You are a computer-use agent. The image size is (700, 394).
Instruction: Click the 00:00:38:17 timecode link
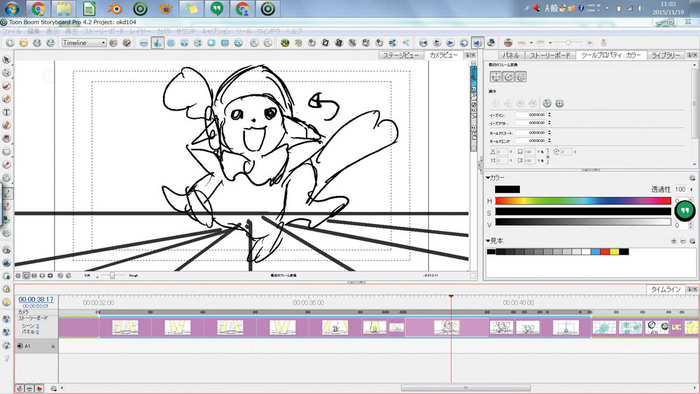pyautogui.click(x=36, y=299)
